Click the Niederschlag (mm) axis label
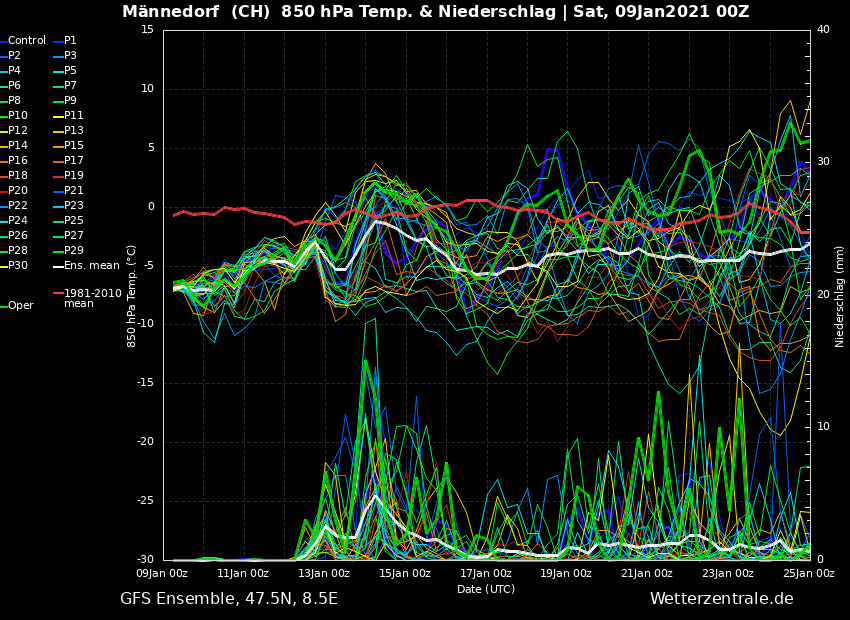This screenshot has height=620, width=850. (x=840, y=296)
